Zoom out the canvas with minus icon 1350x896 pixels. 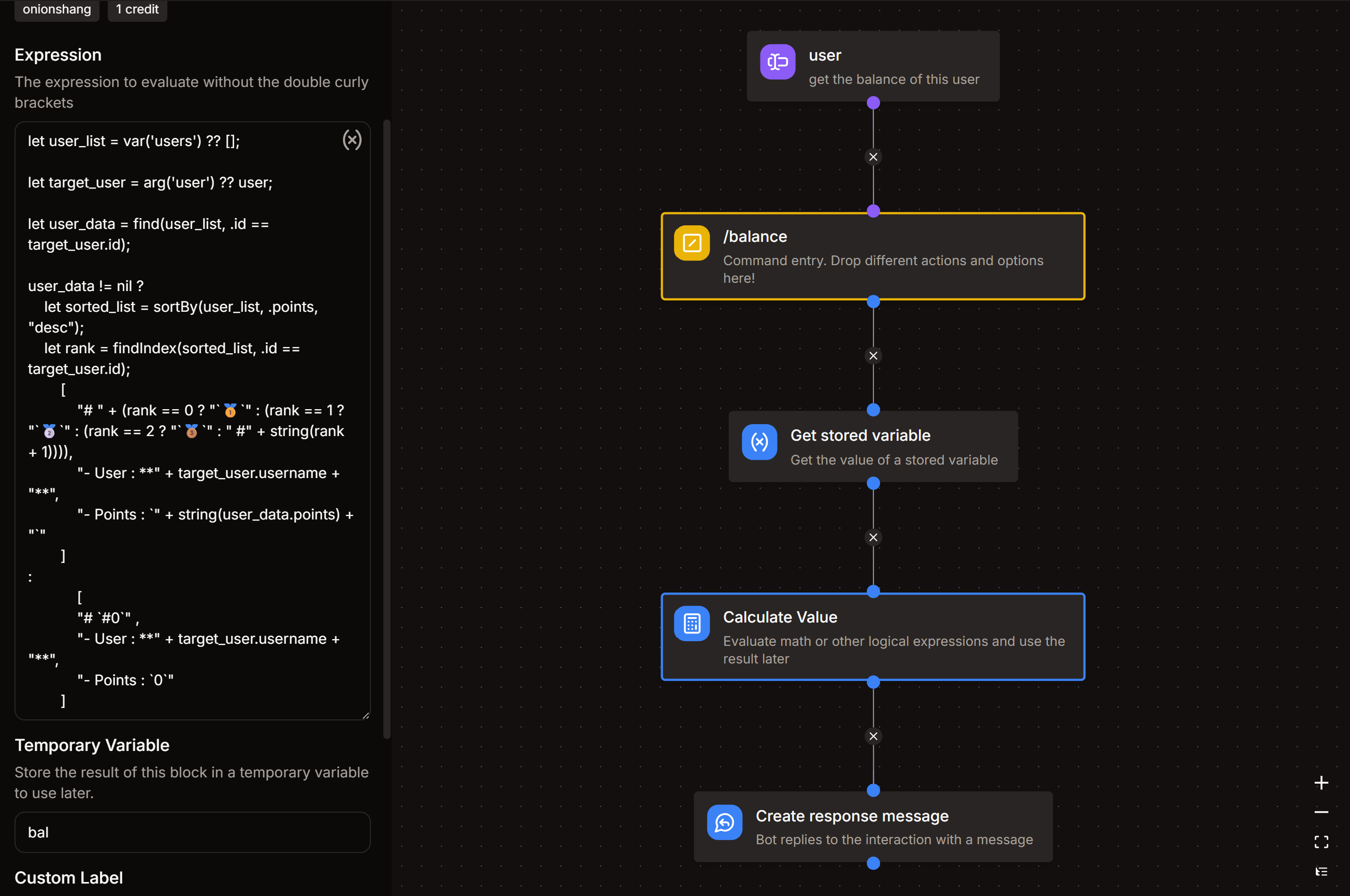coord(1321,812)
